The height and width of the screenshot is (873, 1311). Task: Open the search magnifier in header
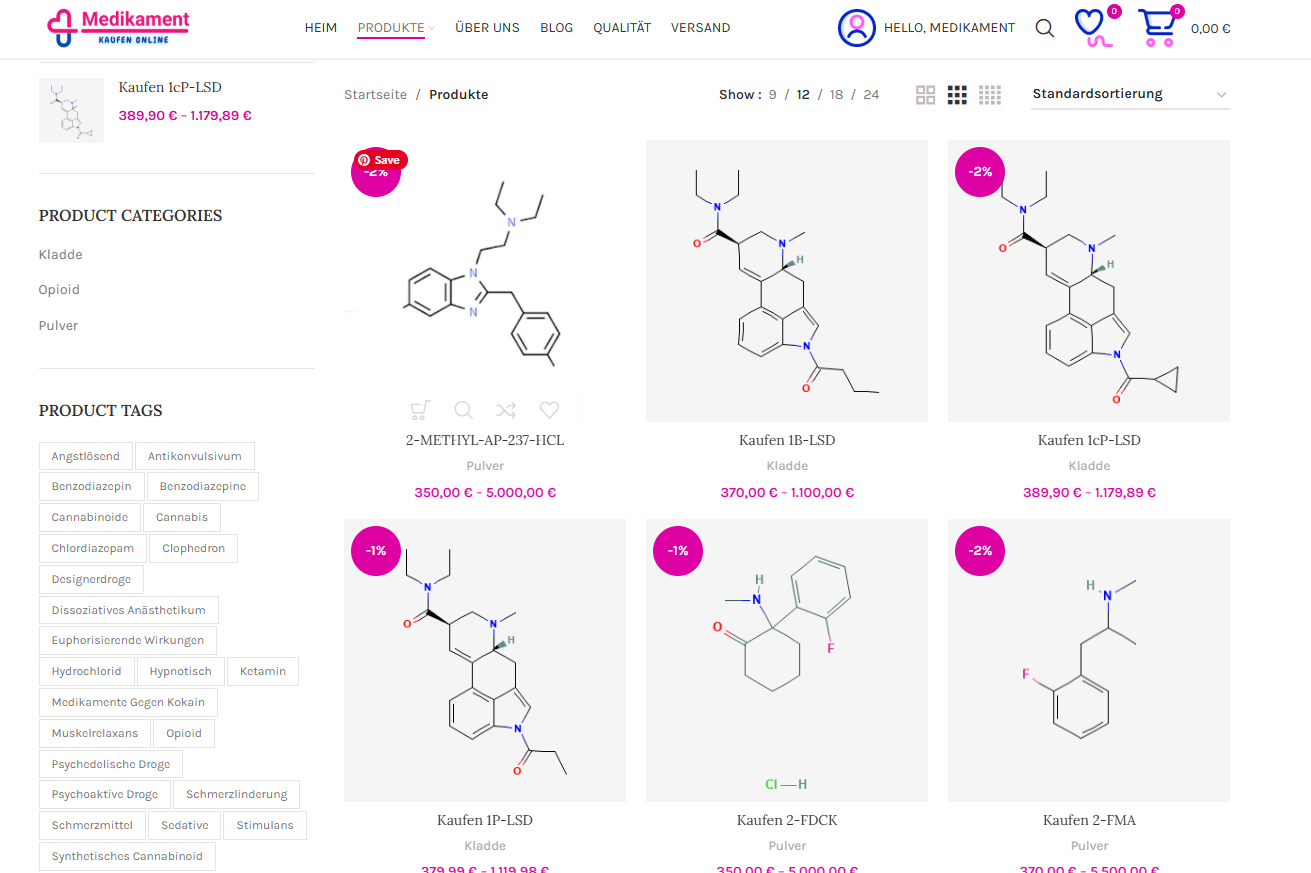tap(1044, 28)
